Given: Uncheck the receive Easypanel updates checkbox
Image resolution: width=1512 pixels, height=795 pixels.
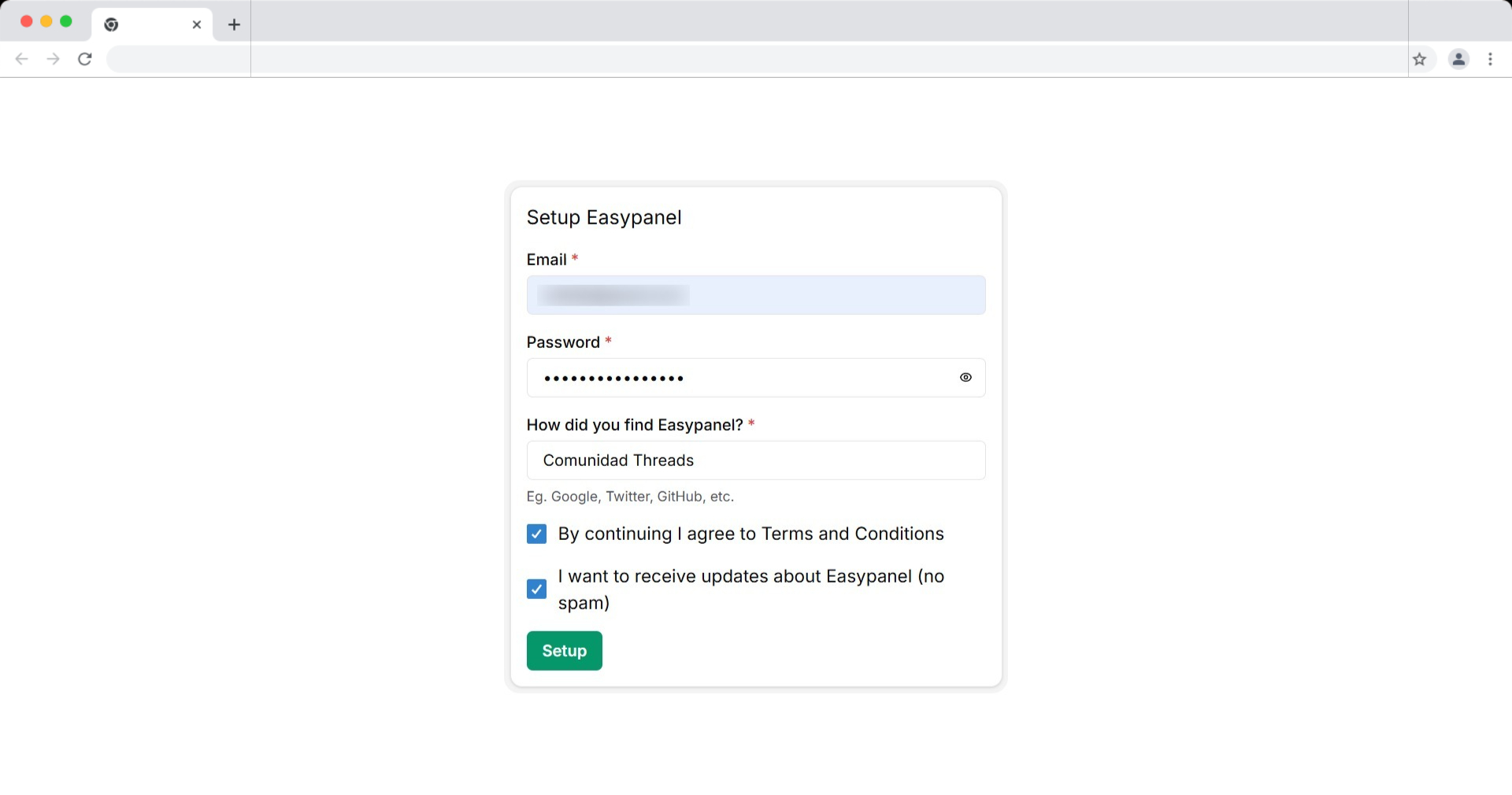Looking at the screenshot, I should pyautogui.click(x=536, y=590).
